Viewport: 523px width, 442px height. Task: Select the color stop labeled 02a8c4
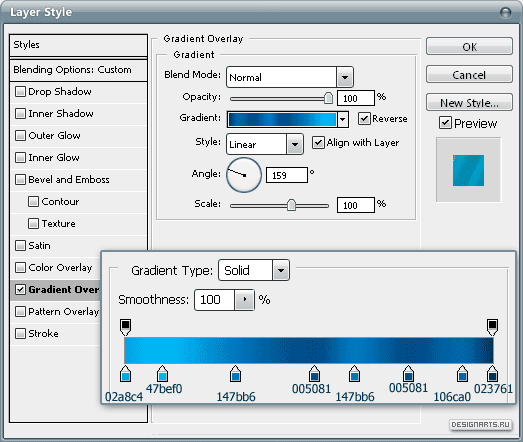pos(125,374)
